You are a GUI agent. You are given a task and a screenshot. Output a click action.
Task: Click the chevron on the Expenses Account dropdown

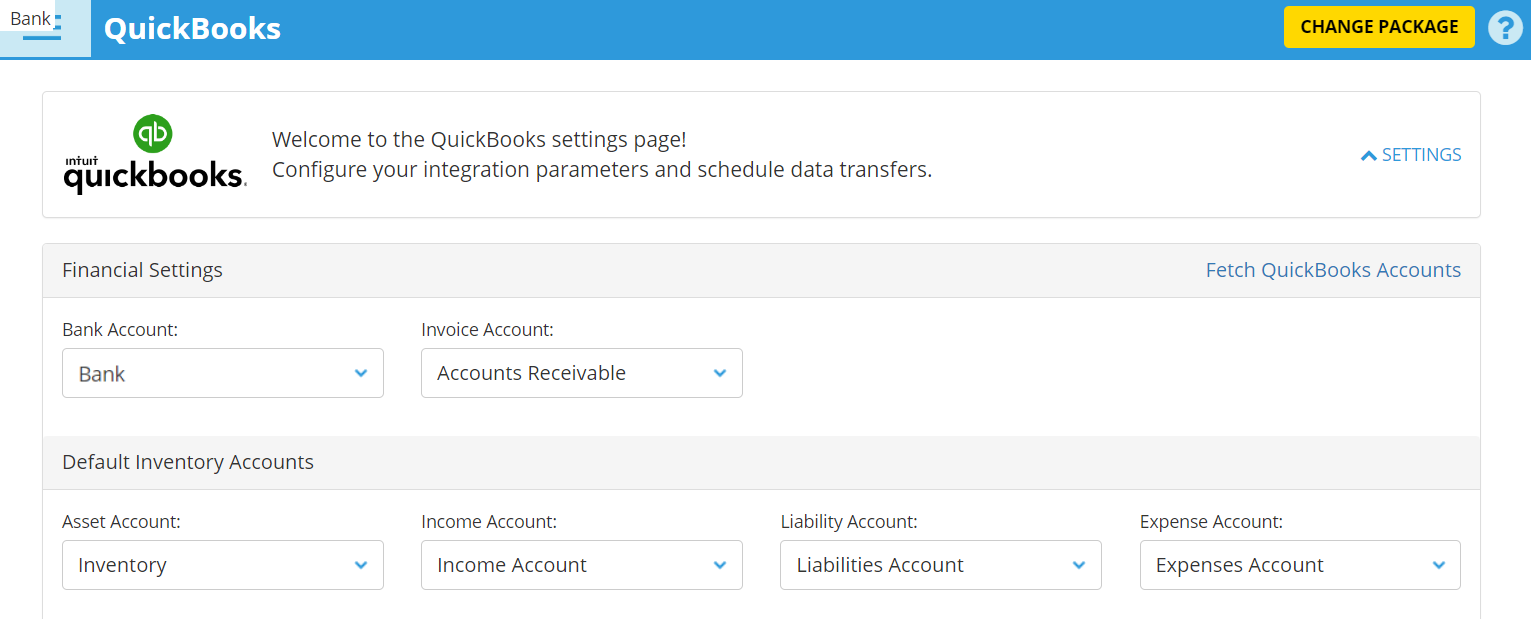point(1438,565)
